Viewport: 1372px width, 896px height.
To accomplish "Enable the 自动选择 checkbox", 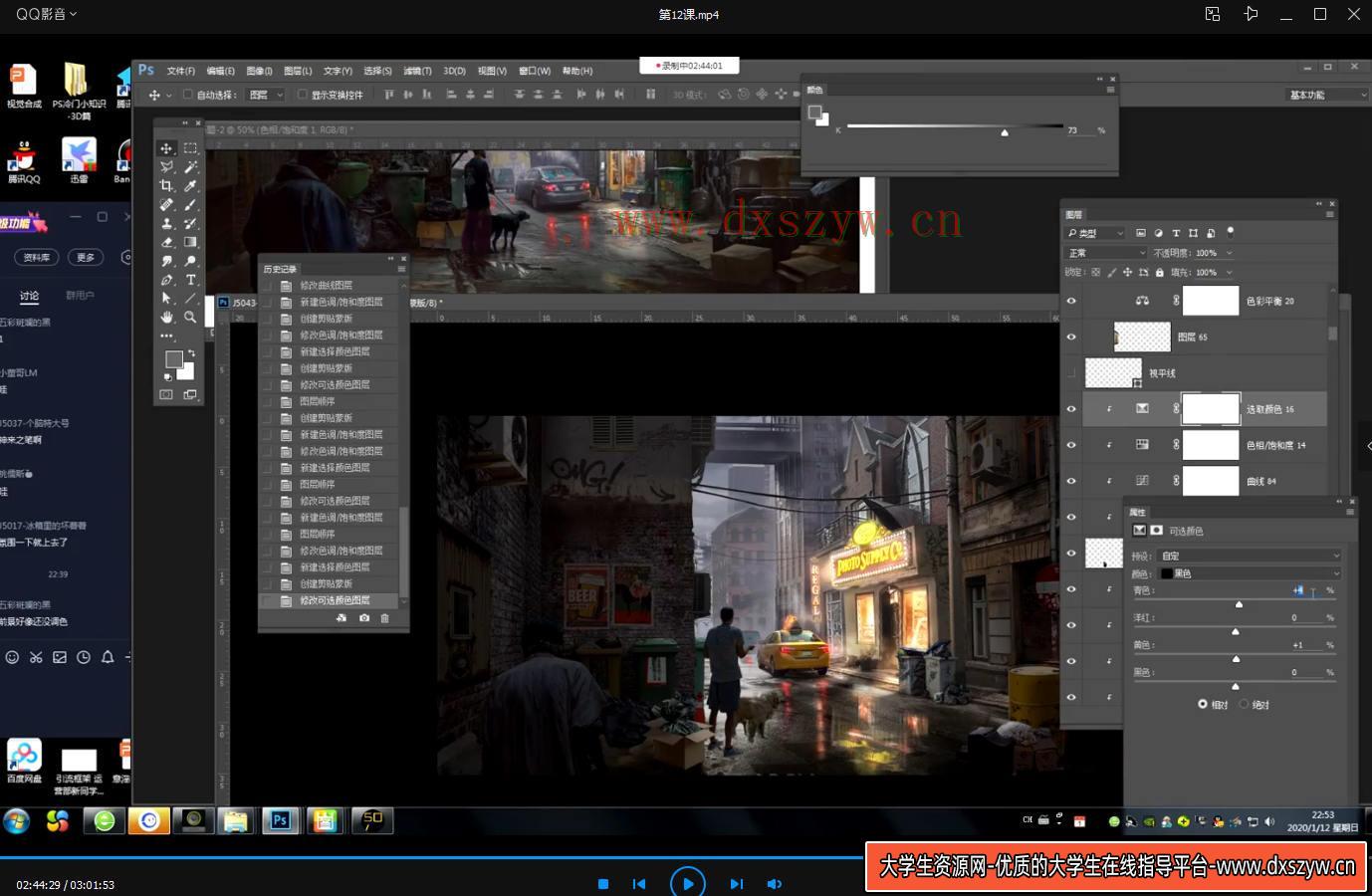I will click(x=187, y=95).
